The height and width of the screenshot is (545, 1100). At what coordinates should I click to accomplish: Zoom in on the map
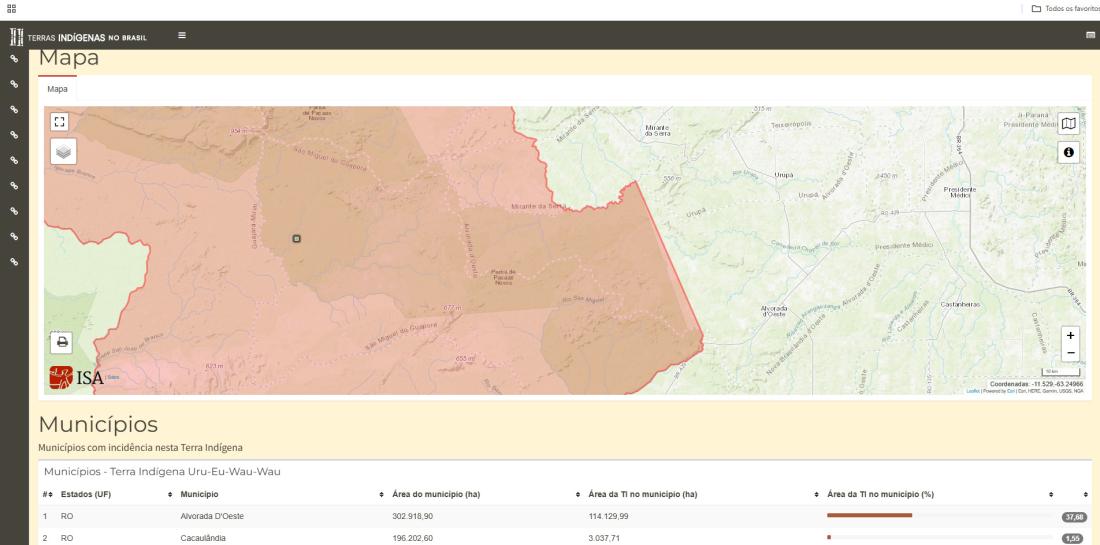(x=1071, y=335)
